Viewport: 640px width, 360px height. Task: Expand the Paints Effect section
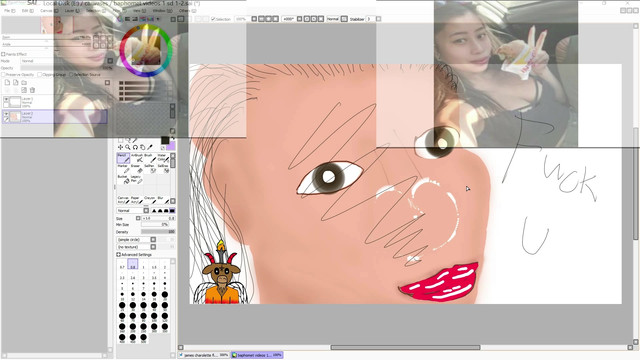click(3, 54)
